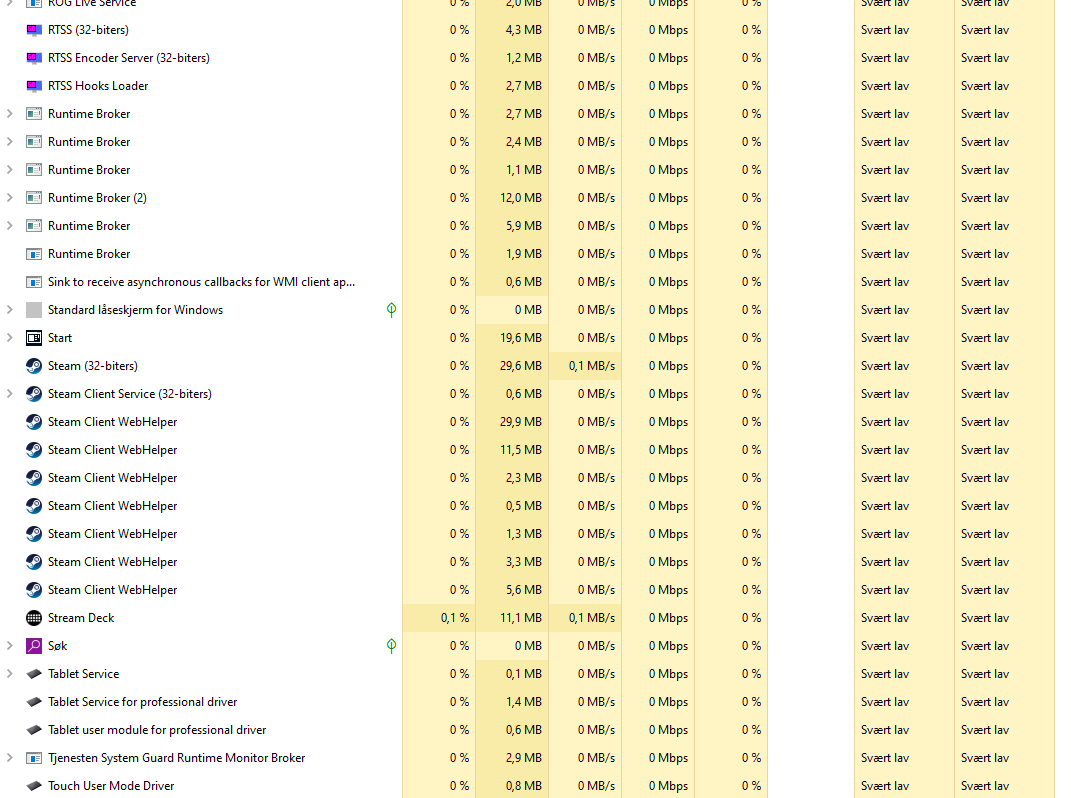This screenshot has height=798, width=1071.
Task: Click 0 Mbps network value in Start row
Action: (x=668, y=338)
